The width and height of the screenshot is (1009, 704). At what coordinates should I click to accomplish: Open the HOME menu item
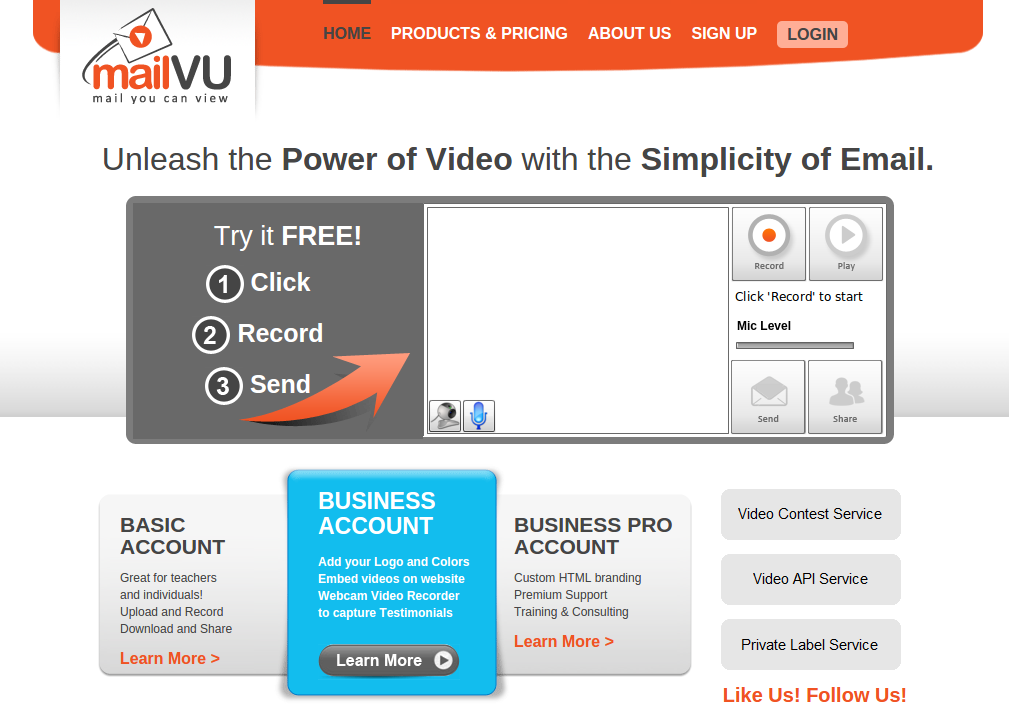coord(347,33)
